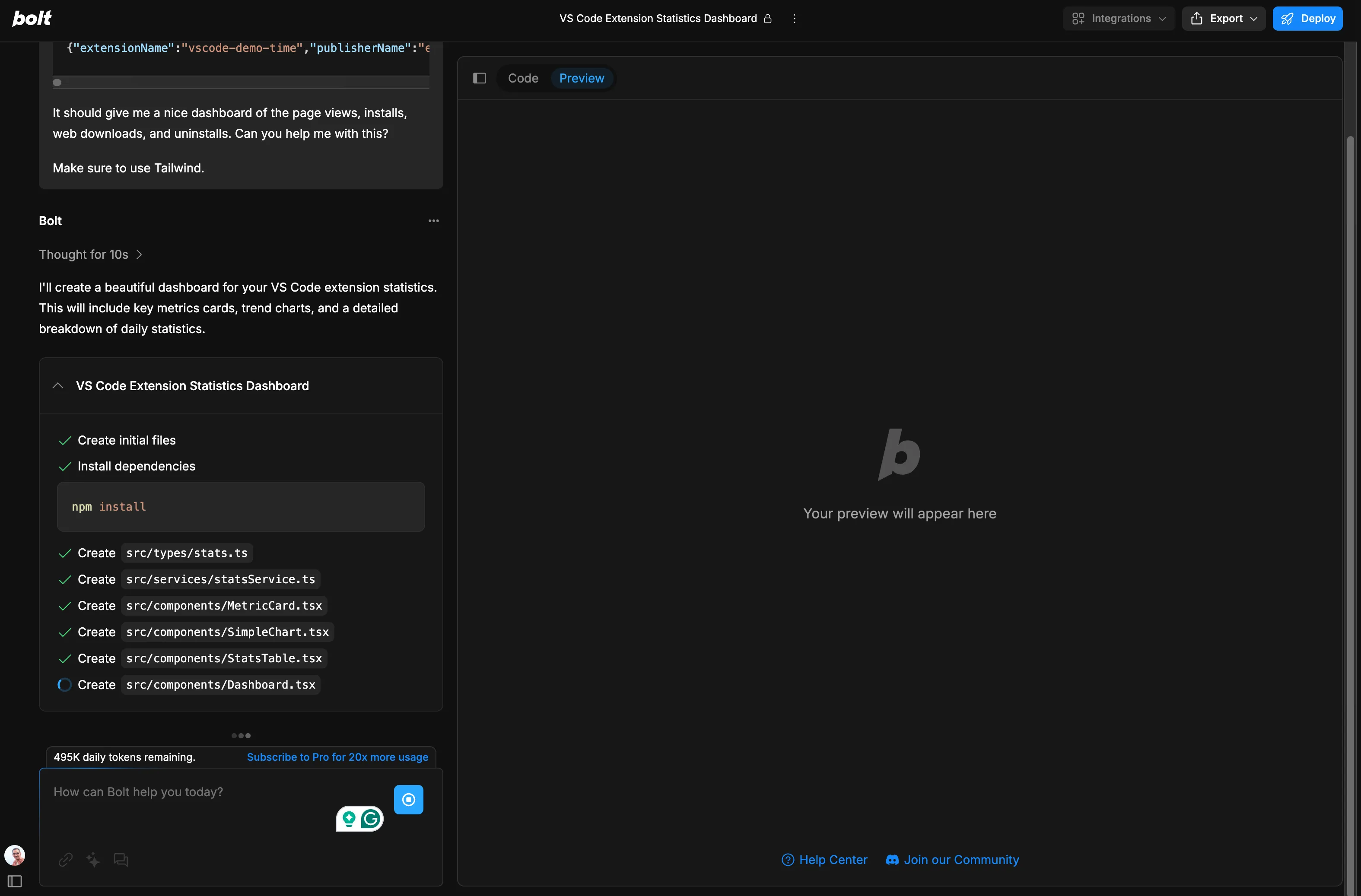This screenshot has width=1361, height=896.
Task: Open src/components/StatsTable.tsx file
Action: 224,658
